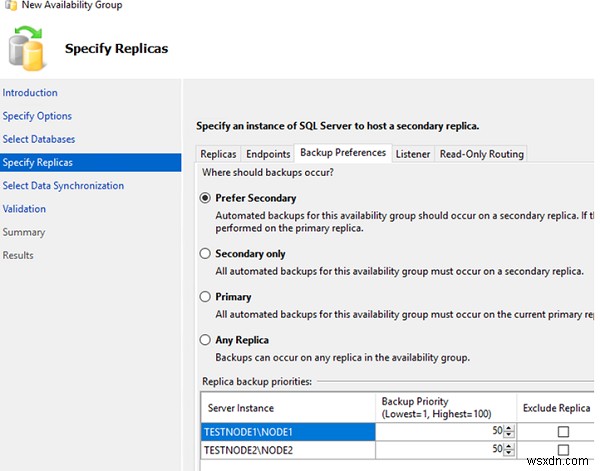The width and height of the screenshot is (600, 471).
Task: Increase backup priority for TESTNODE1\NODE1
Action: (x=509, y=428)
